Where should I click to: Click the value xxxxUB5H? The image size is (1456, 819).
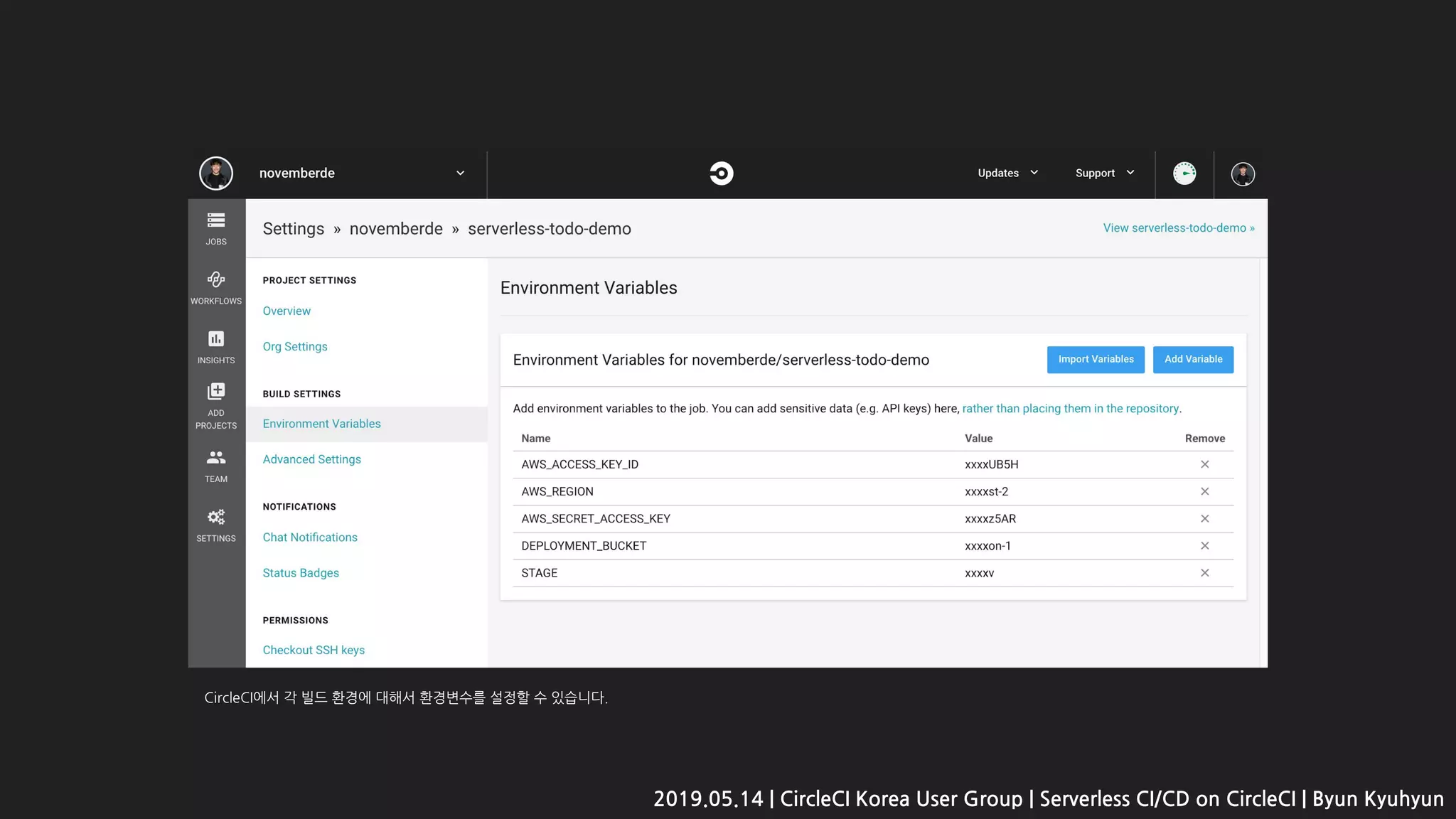tap(991, 464)
